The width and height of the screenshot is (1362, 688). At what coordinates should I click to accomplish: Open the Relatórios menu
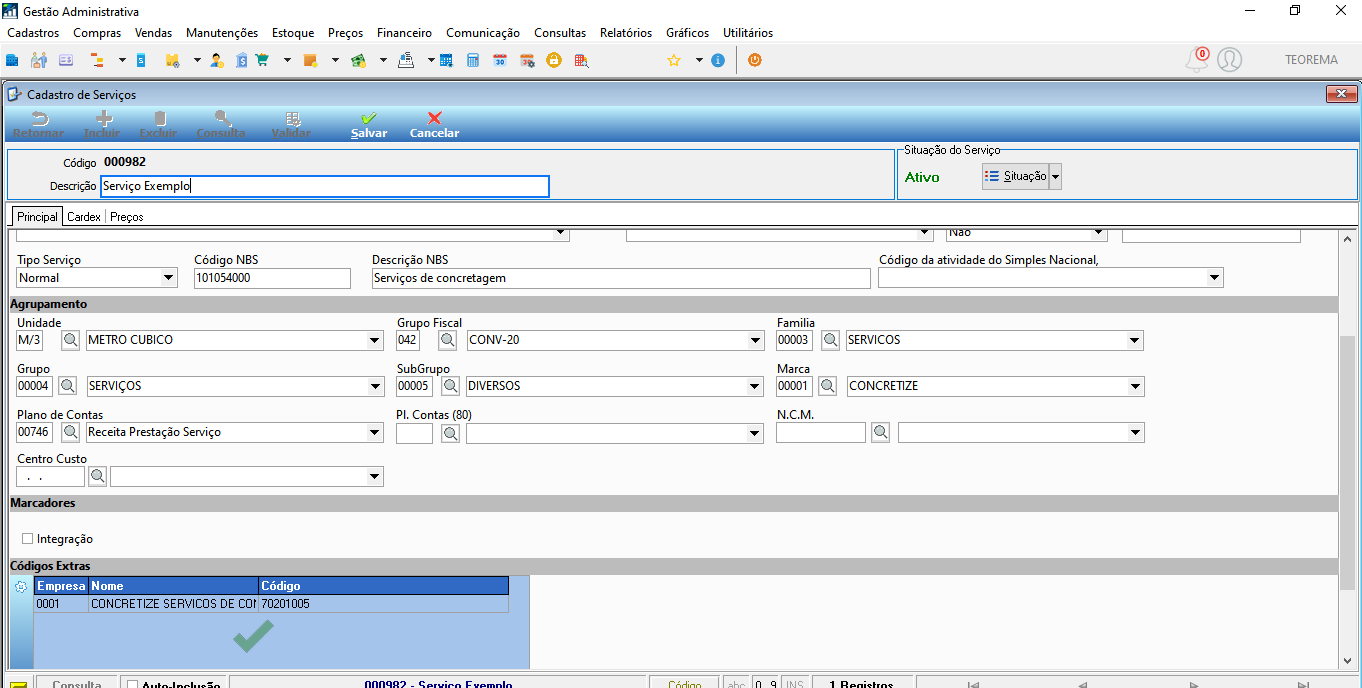(x=626, y=33)
